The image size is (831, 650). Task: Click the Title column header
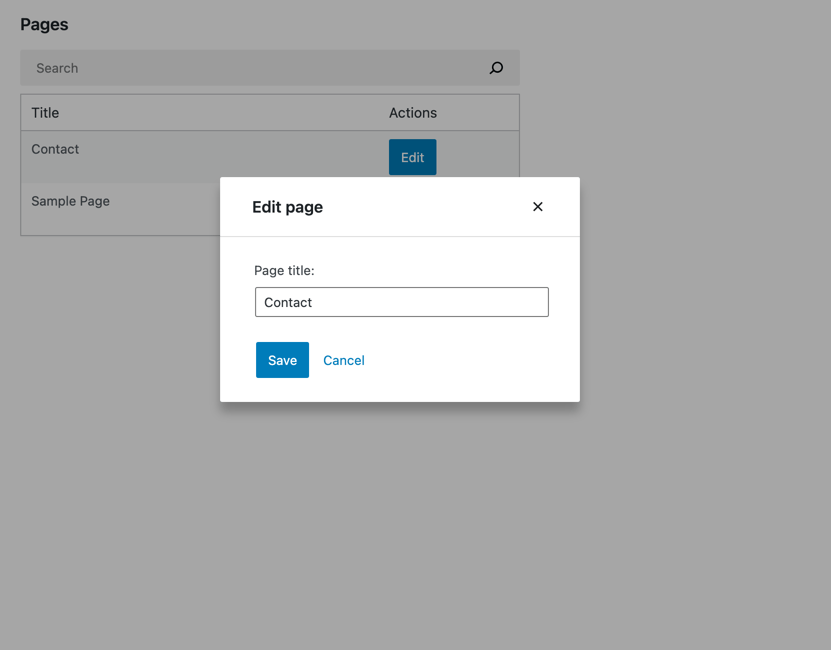tap(45, 113)
